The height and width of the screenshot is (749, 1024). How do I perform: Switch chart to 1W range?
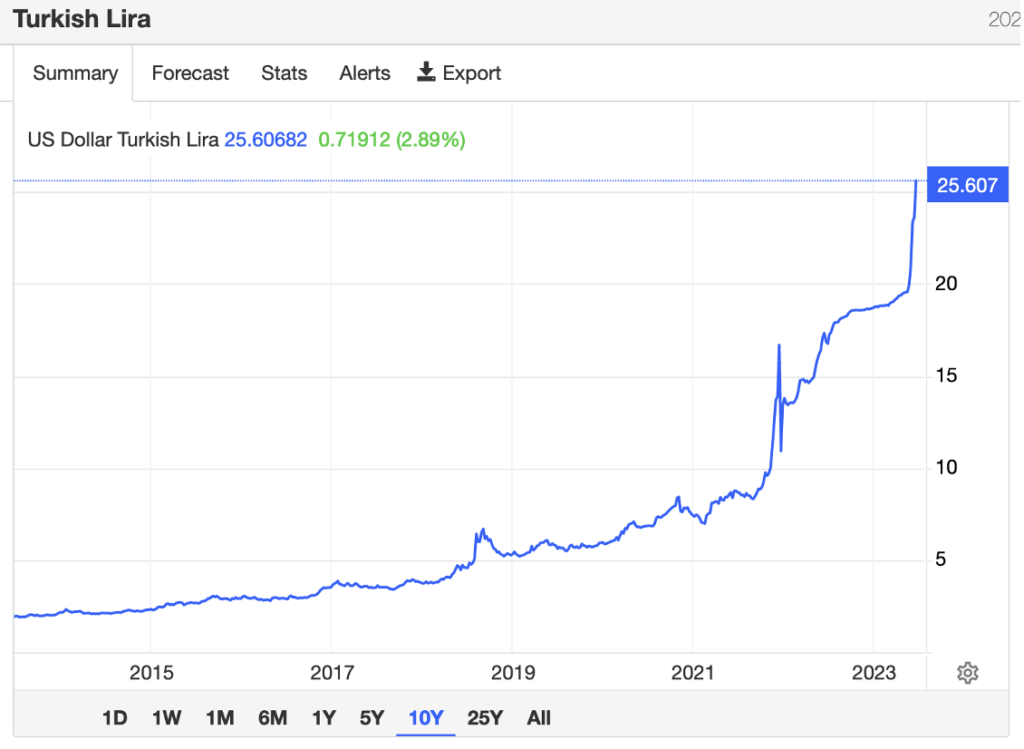166,717
